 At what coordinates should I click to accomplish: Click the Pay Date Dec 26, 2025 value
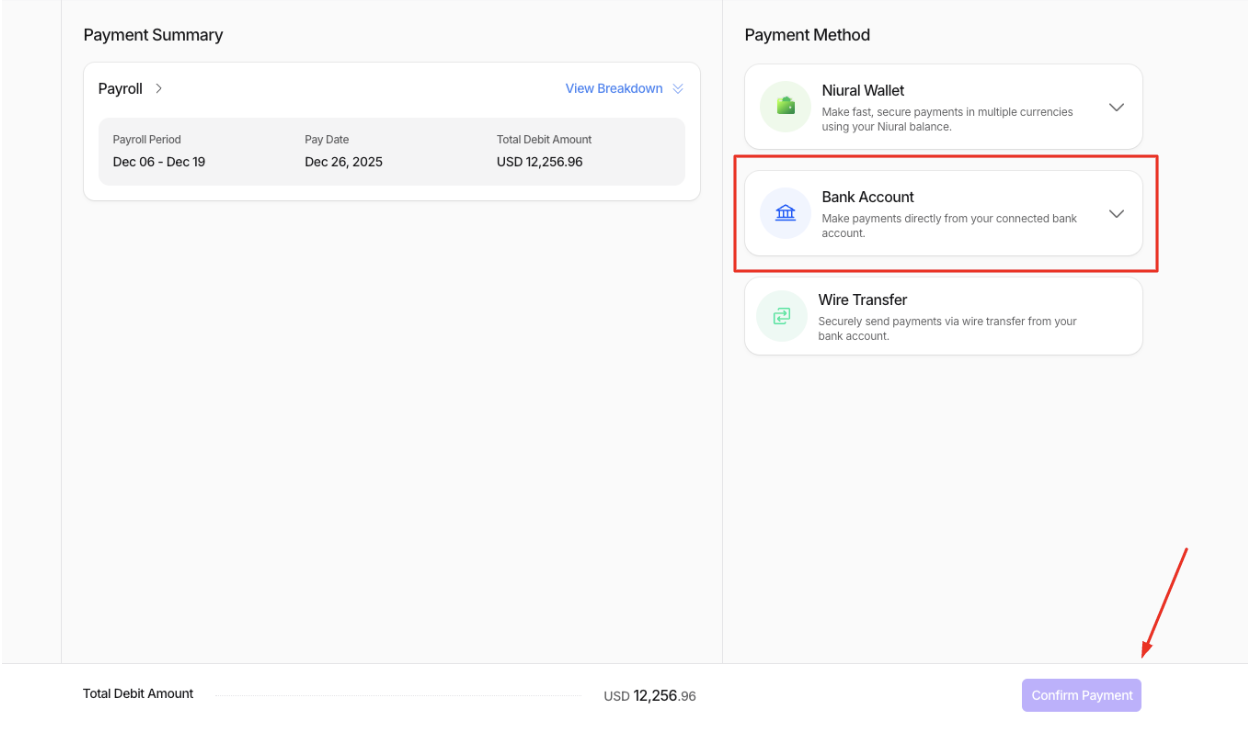coord(343,162)
